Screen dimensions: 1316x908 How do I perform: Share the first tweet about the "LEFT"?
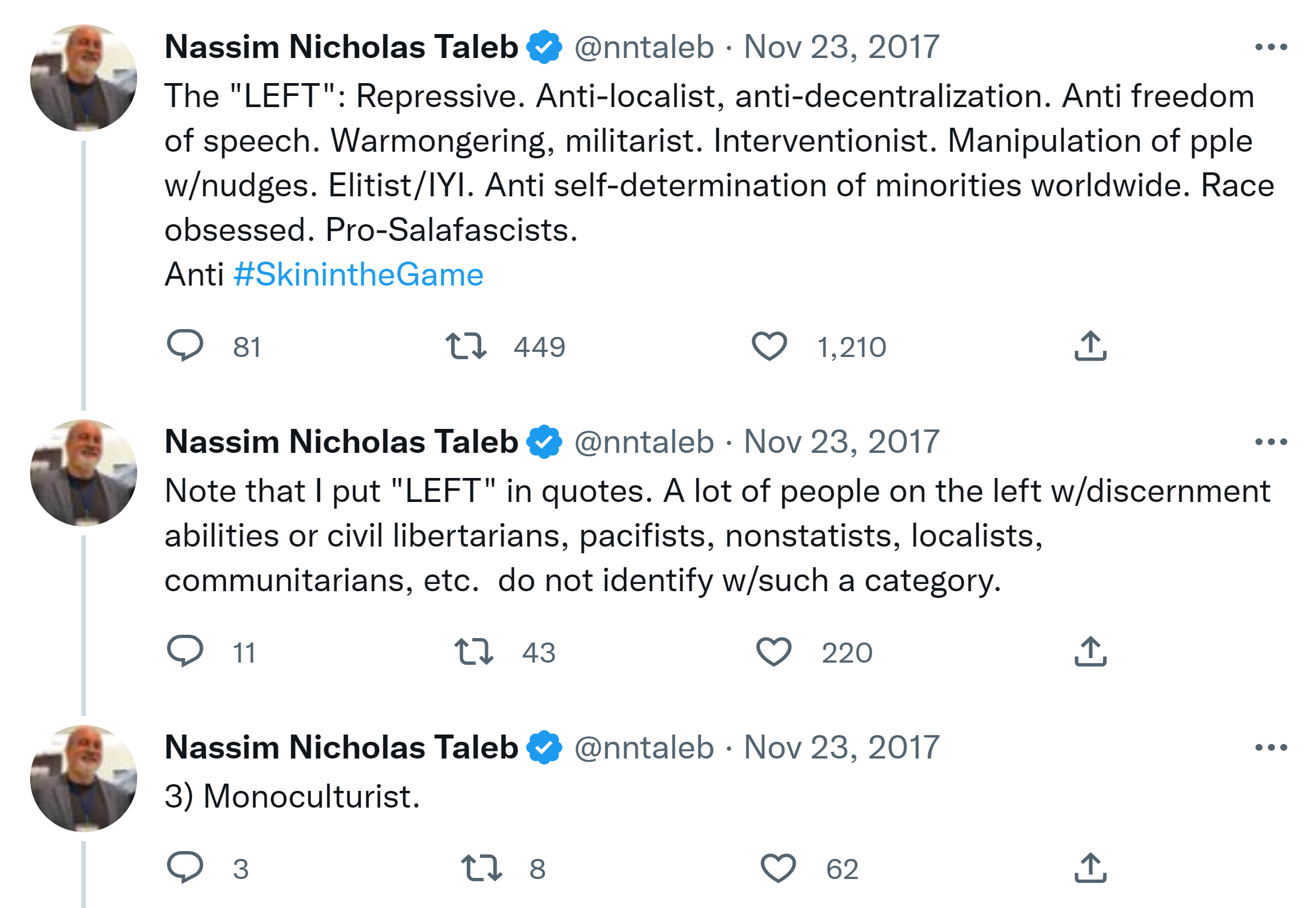(1090, 346)
